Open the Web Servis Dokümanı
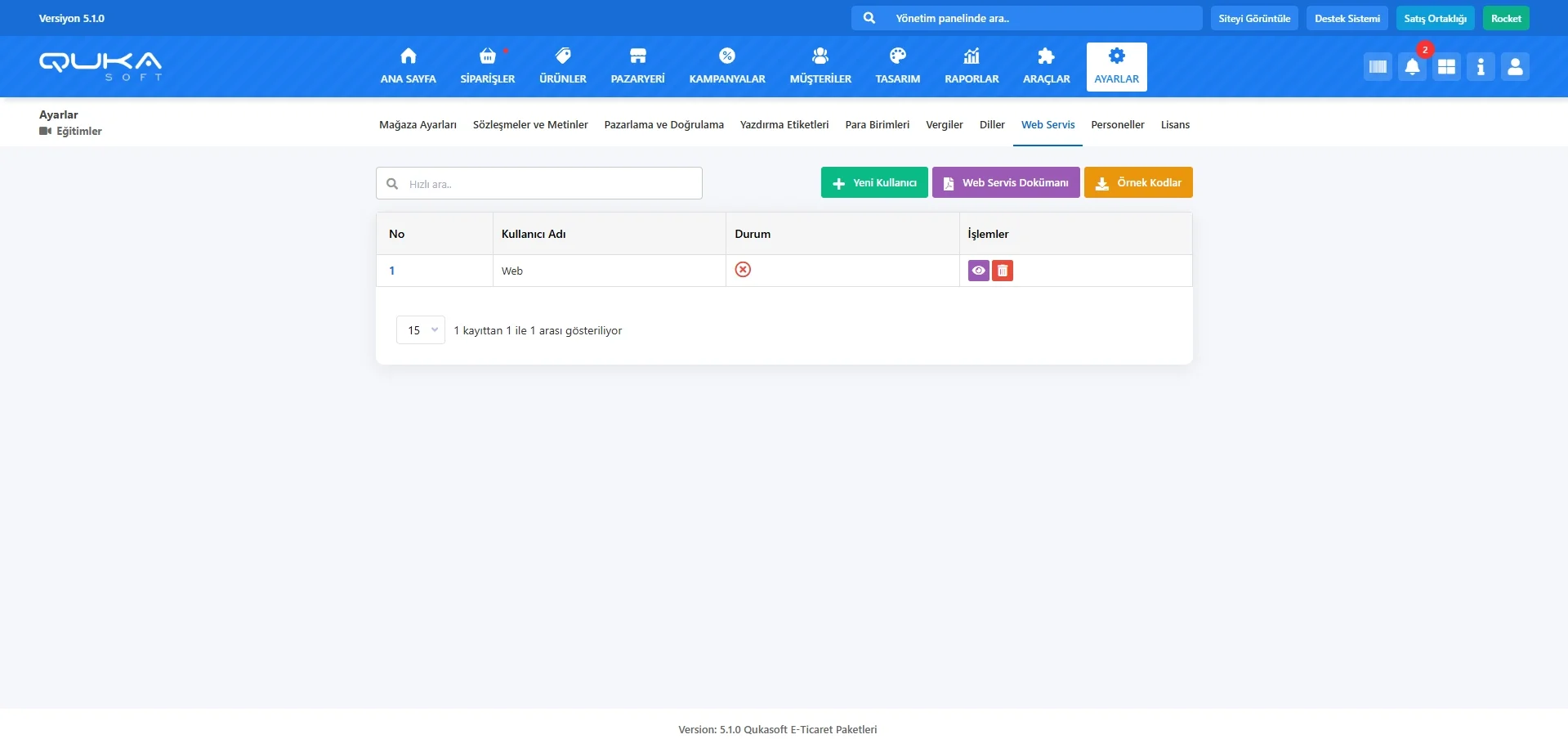The height and width of the screenshot is (748, 1568). point(1005,183)
